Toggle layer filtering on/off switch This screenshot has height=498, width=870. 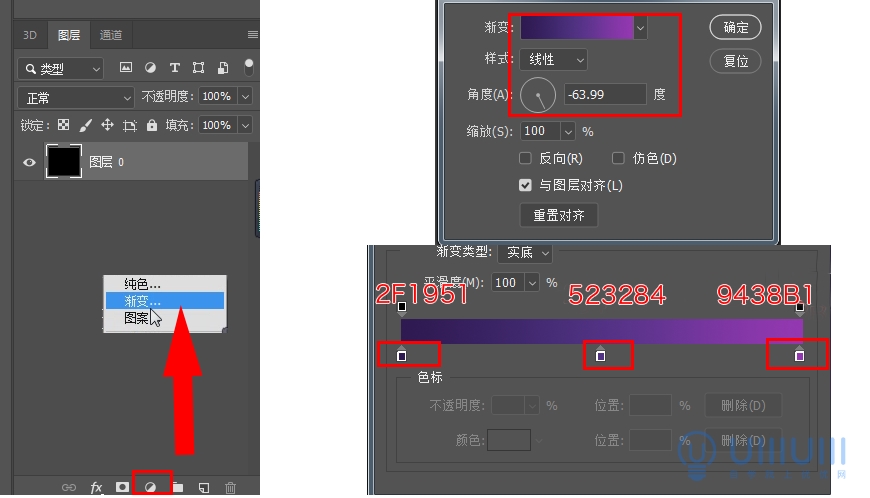point(249,67)
